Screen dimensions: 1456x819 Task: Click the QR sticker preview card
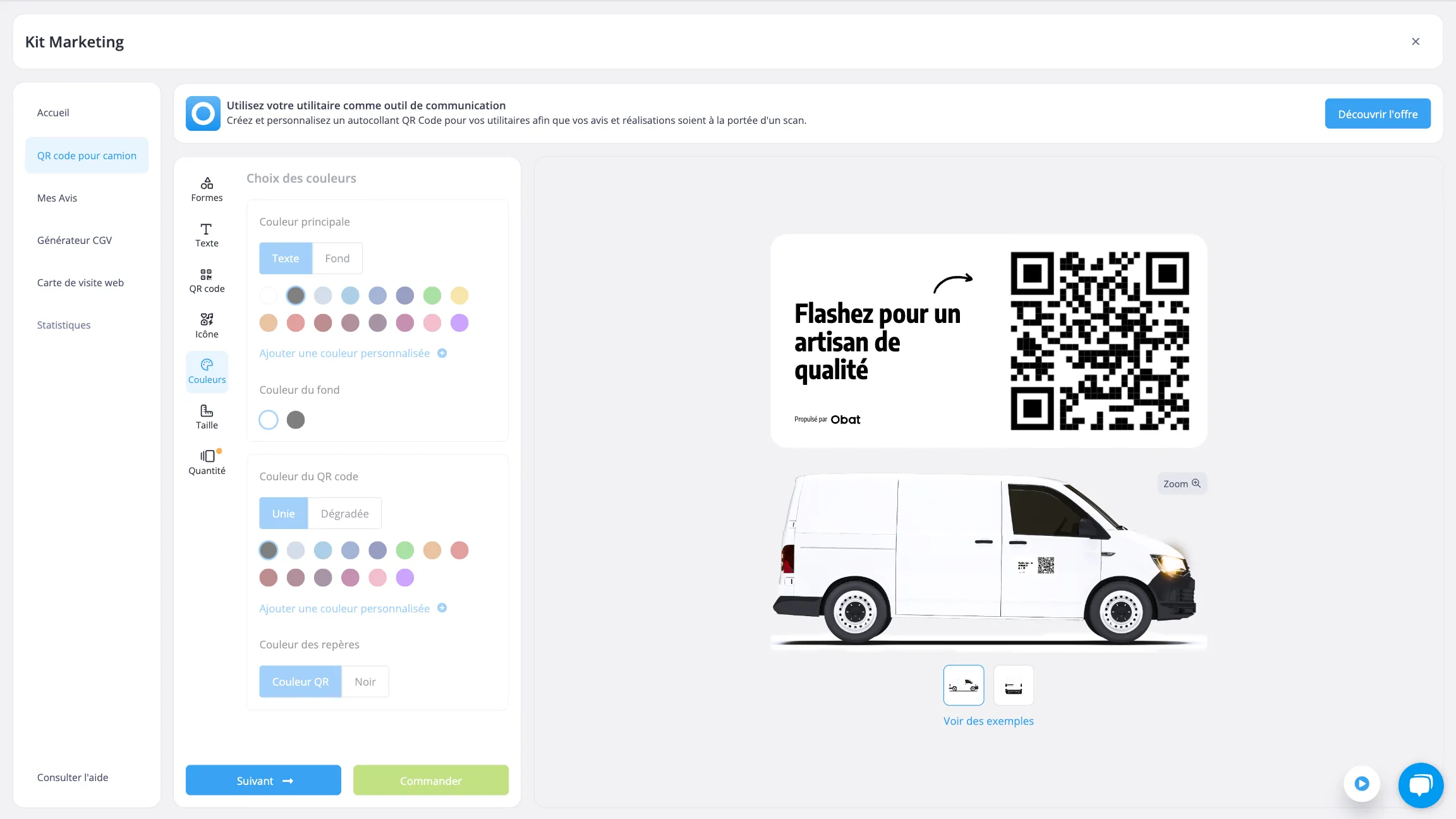[x=989, y=341]
